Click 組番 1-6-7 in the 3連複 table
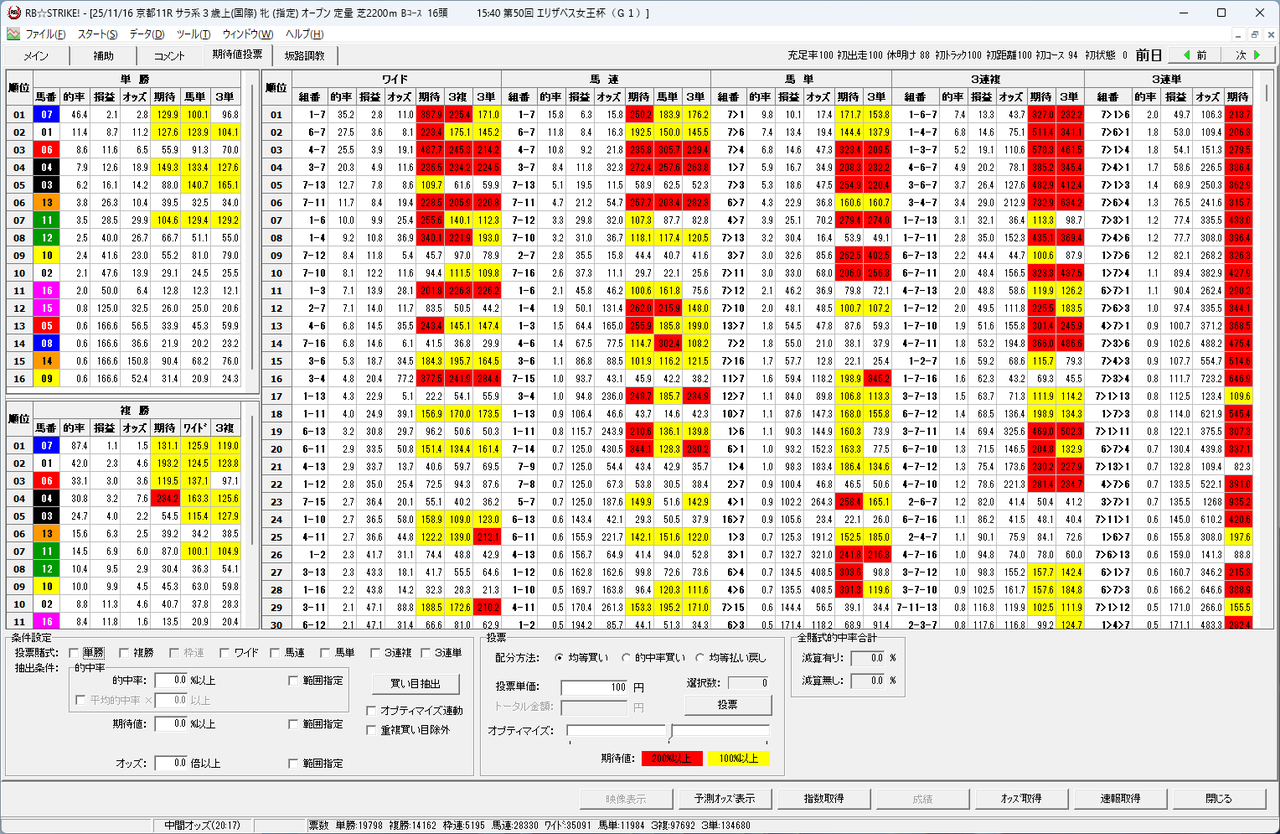Image resolution: width=1280 pixels, height=834 pixels. pos(915,115)
